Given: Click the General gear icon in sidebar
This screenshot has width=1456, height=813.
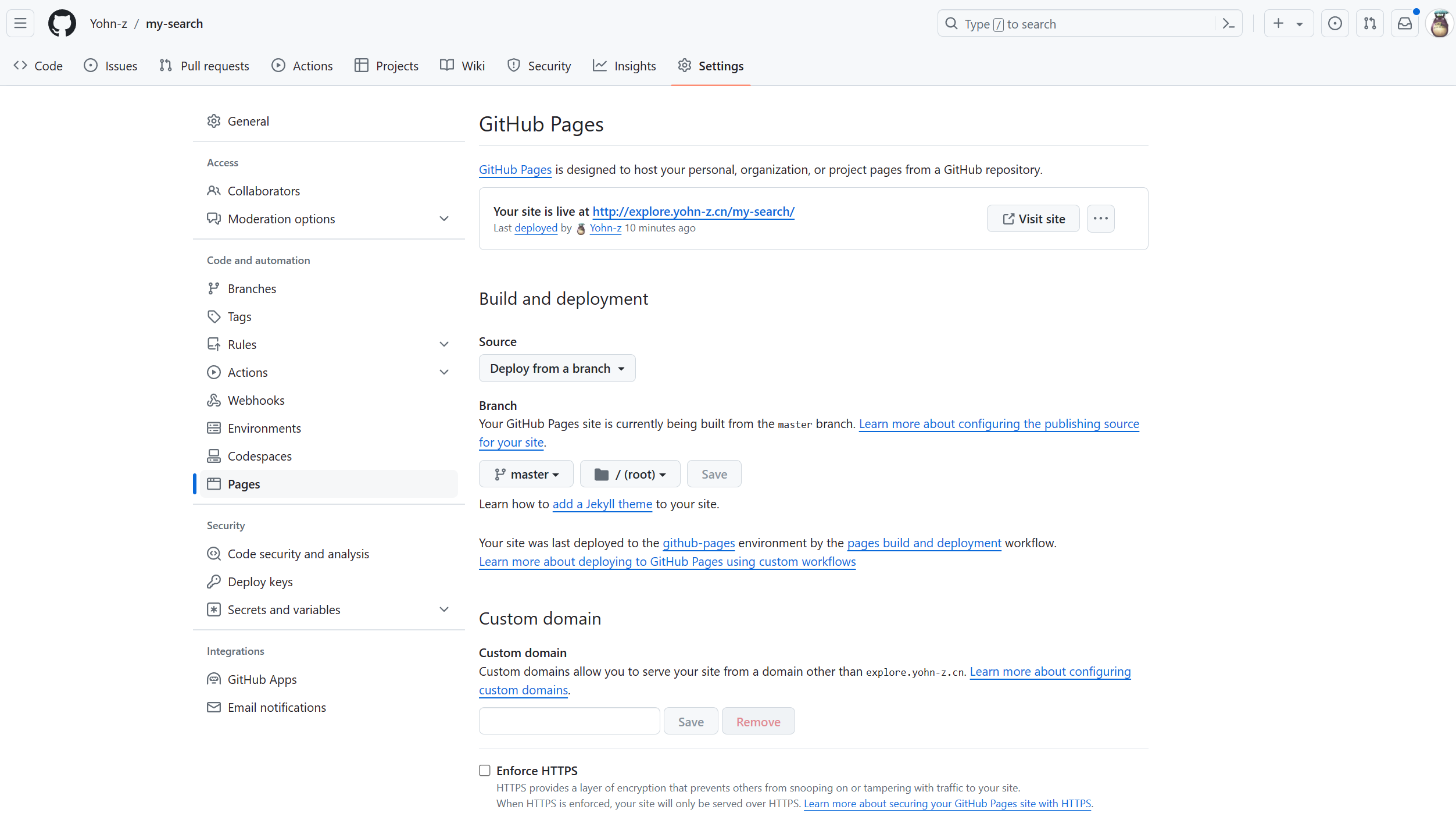Looking at the screenshot, I should click(214, 121).
